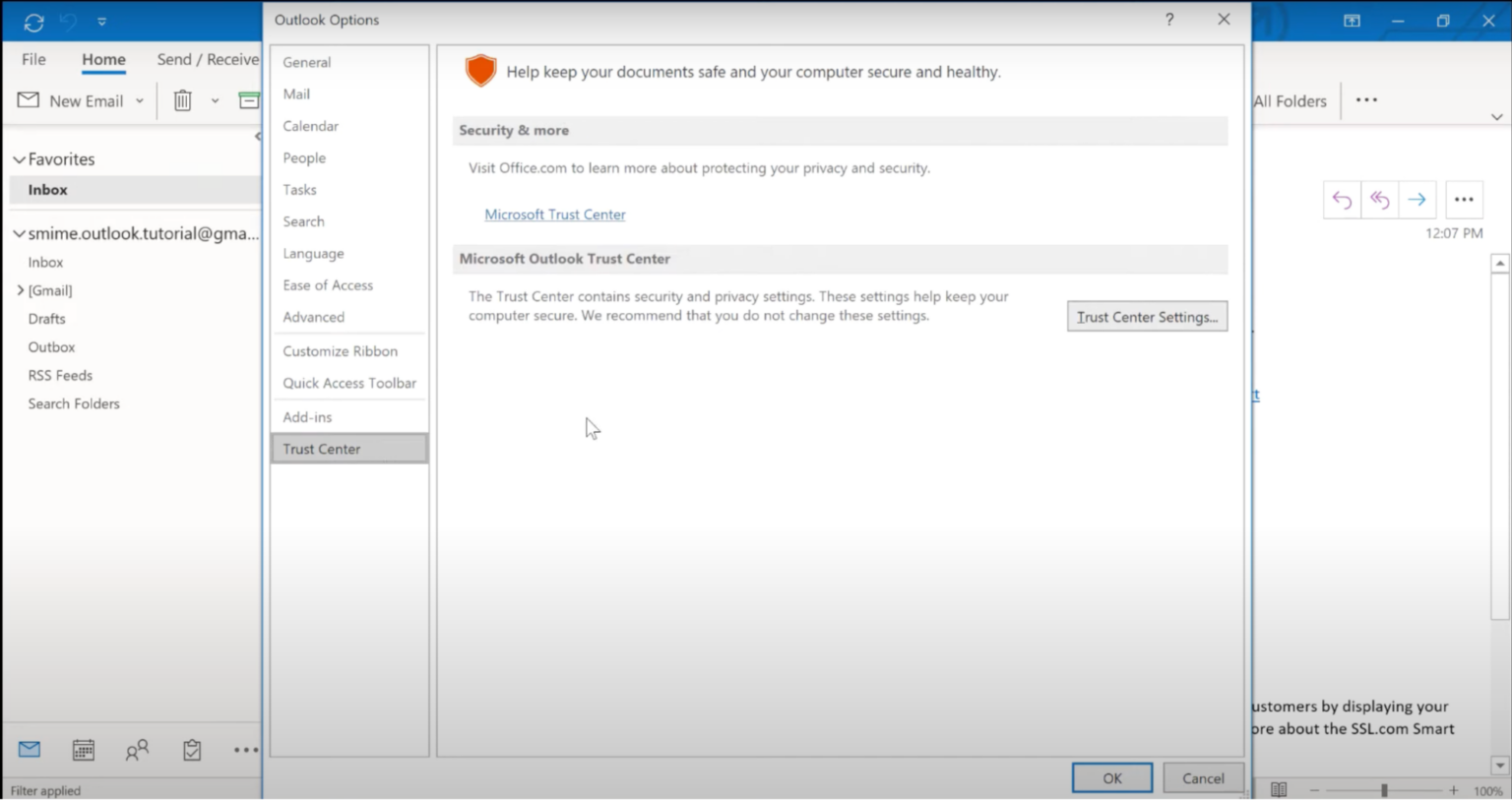Open the New Email dropdown arrow

click(x=139, y=99)
